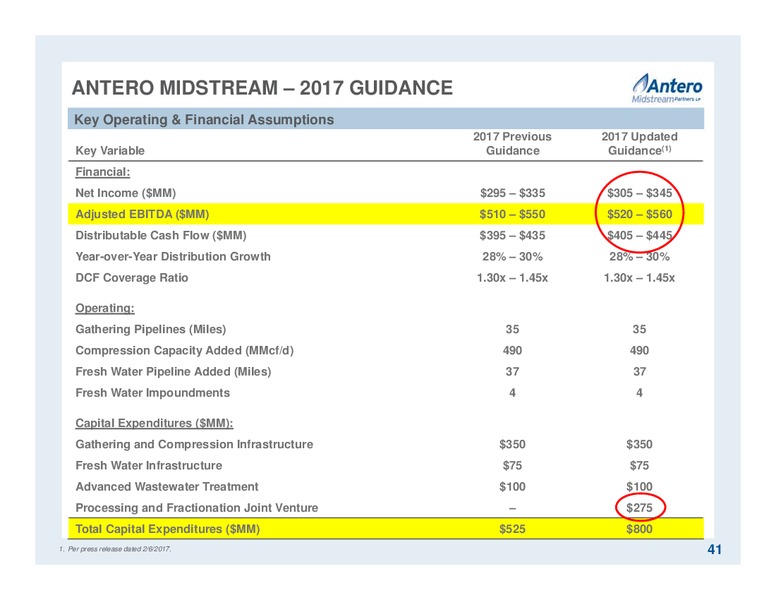Viewport: 776px width, 600px height.
Task: Select updated cash flow value "$405 – $445"
Action: [x=639, y=236]
